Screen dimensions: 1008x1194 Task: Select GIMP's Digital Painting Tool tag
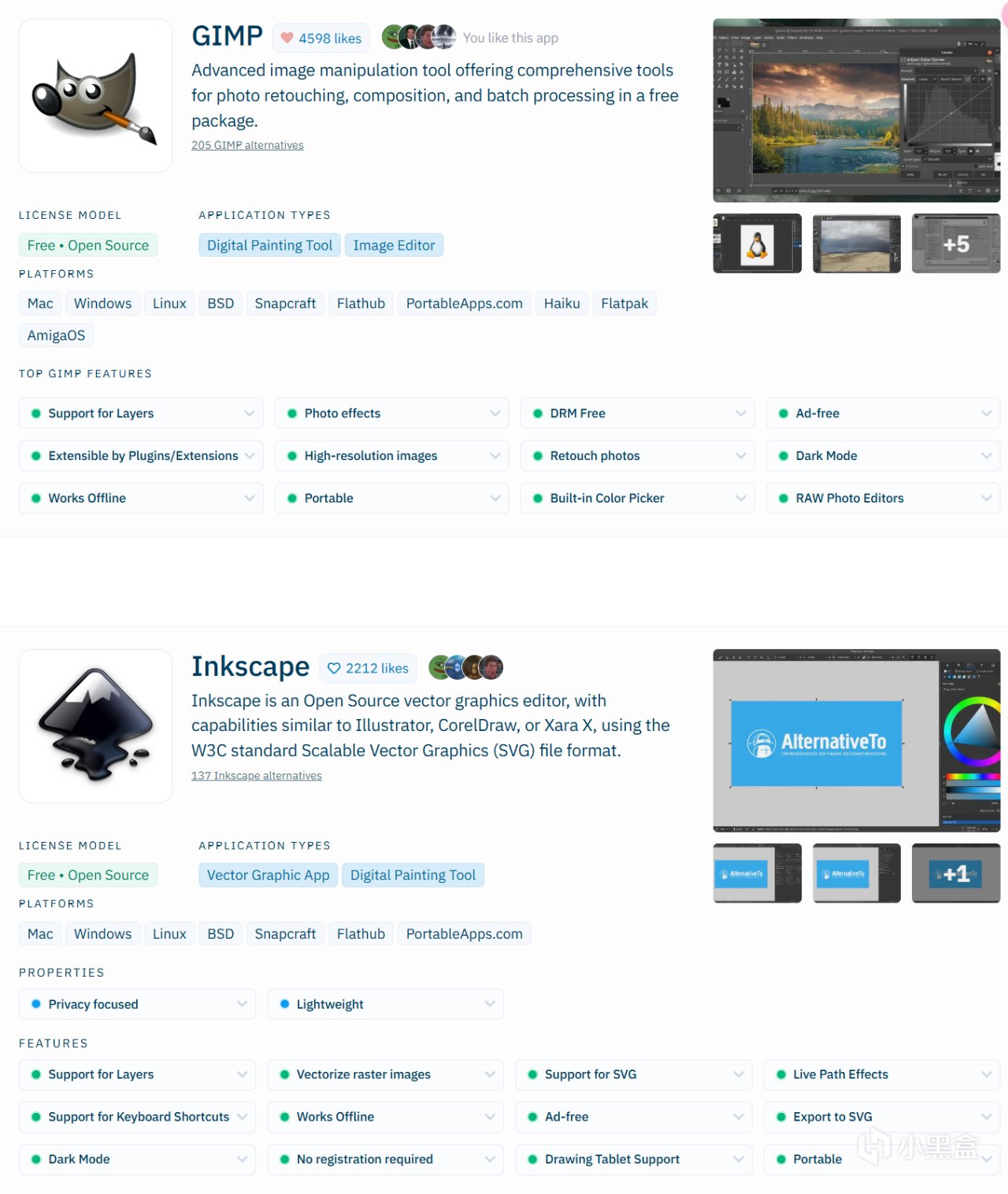(x=269, y=245)
